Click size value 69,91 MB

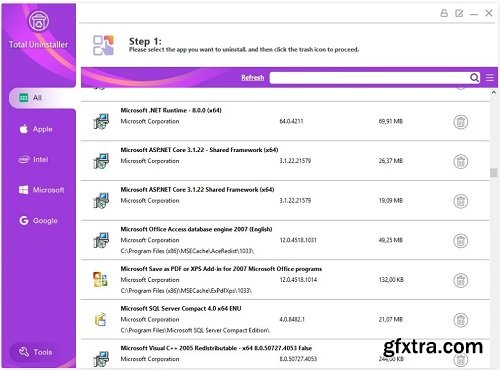tap(391, 121)
